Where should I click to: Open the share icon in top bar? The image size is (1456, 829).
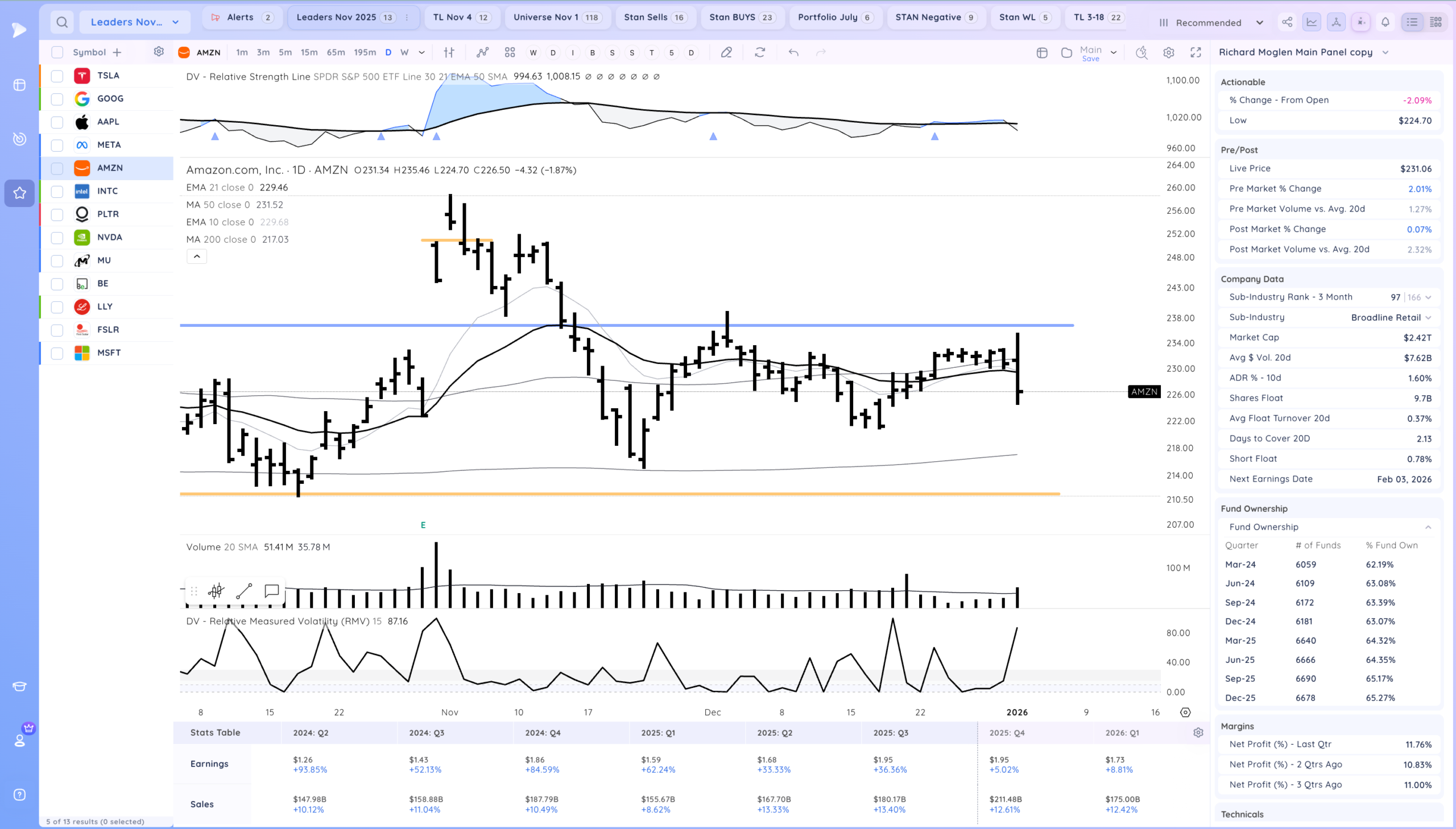pyautogui.click(x=1287, y=22)
